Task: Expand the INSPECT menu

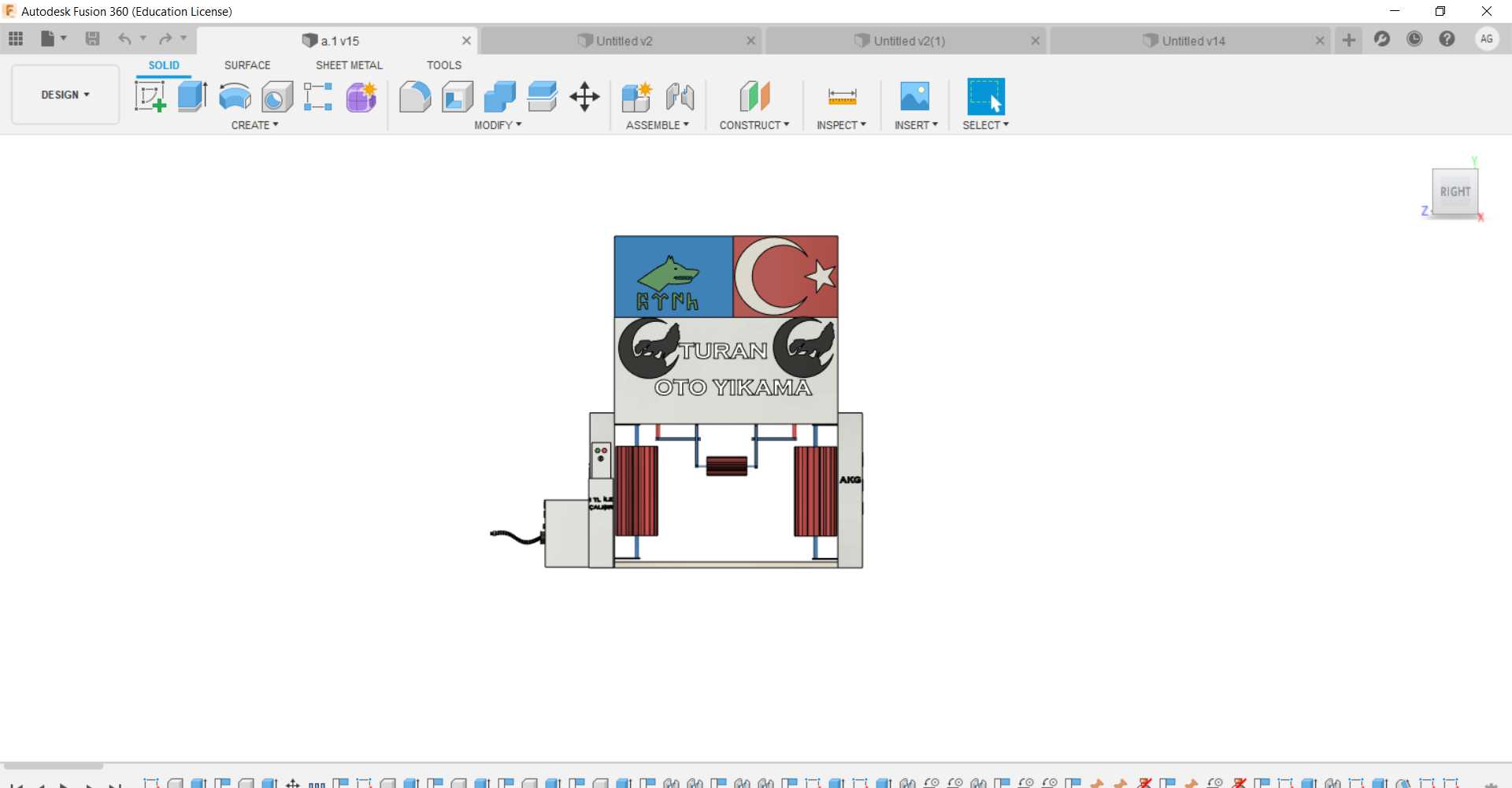Action: point(841,125)
